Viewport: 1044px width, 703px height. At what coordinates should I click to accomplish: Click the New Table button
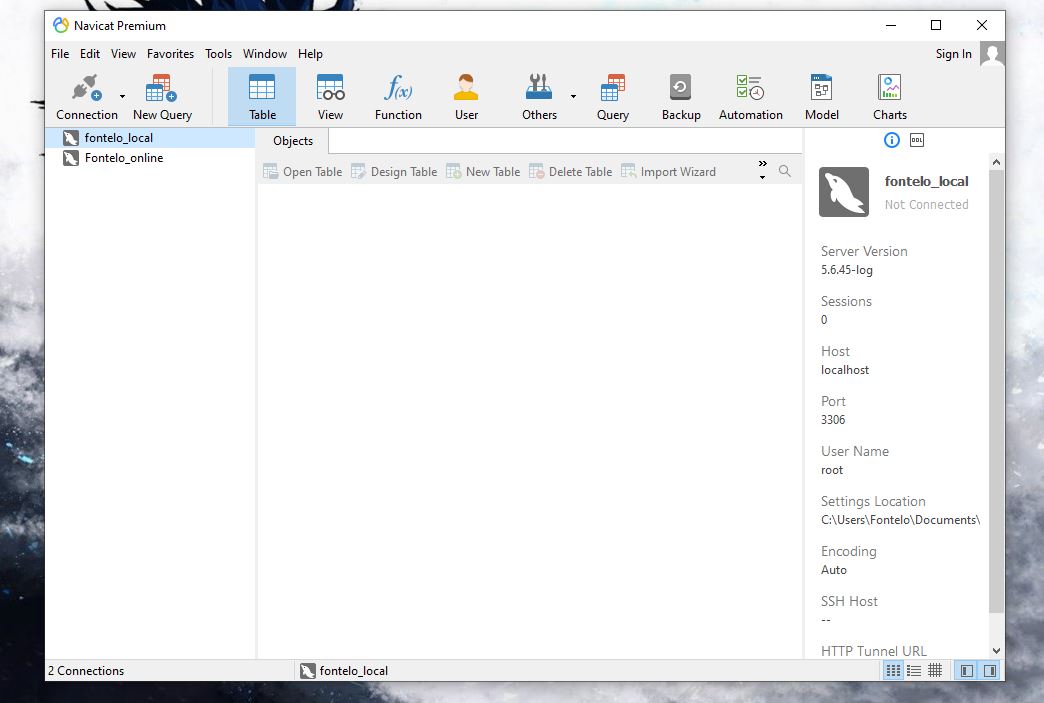[x=483, y=172]
